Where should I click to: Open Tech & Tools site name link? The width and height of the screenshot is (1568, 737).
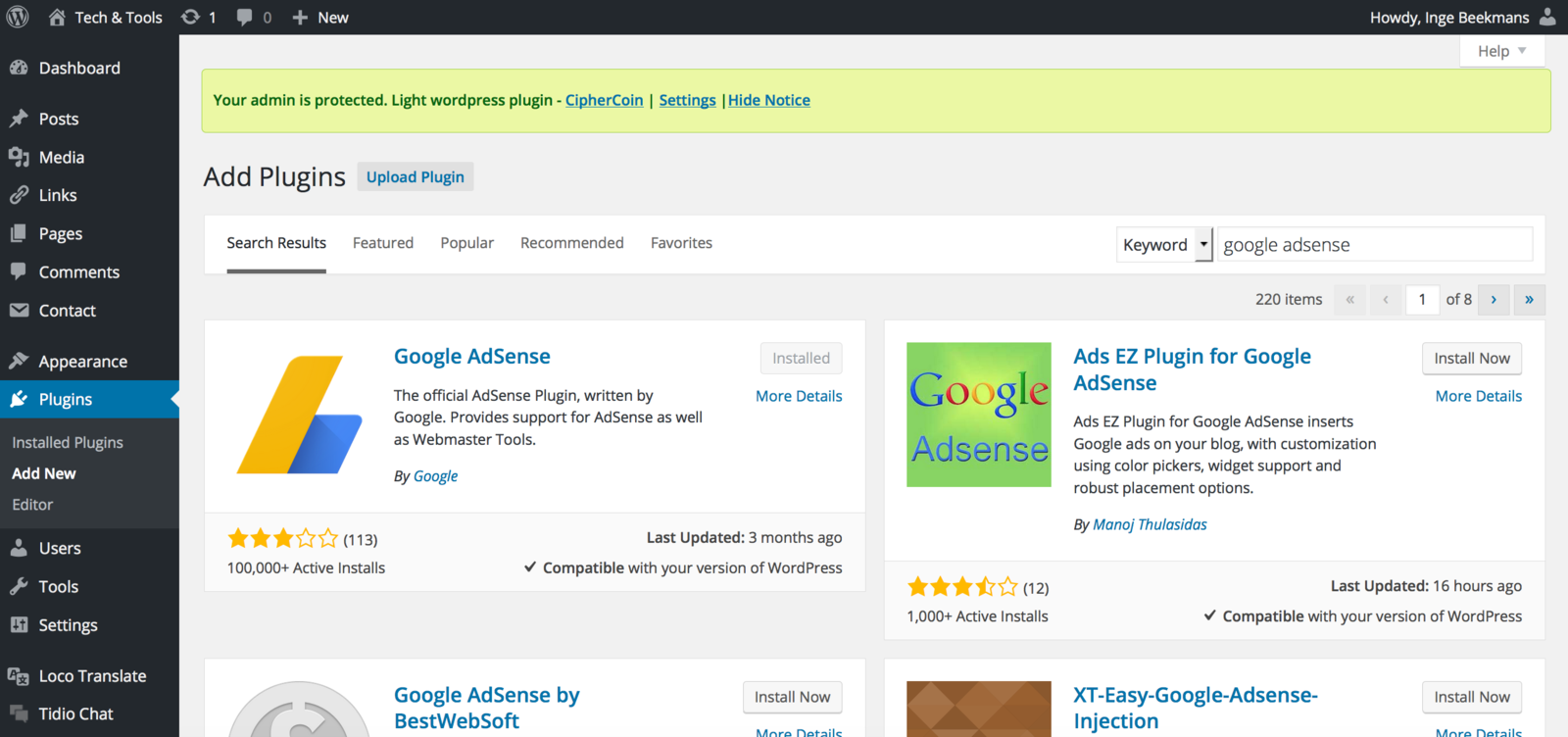(x=119, y=18)
